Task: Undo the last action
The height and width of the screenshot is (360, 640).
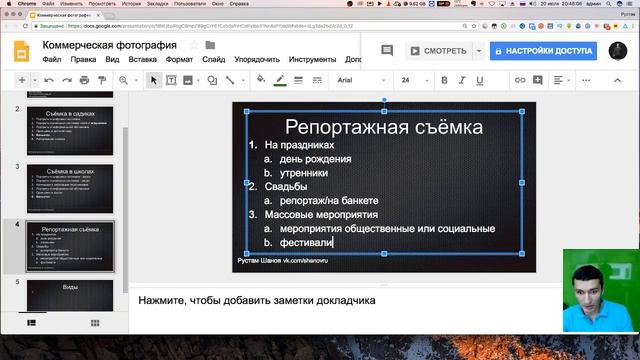Action: tap(49, 80)
